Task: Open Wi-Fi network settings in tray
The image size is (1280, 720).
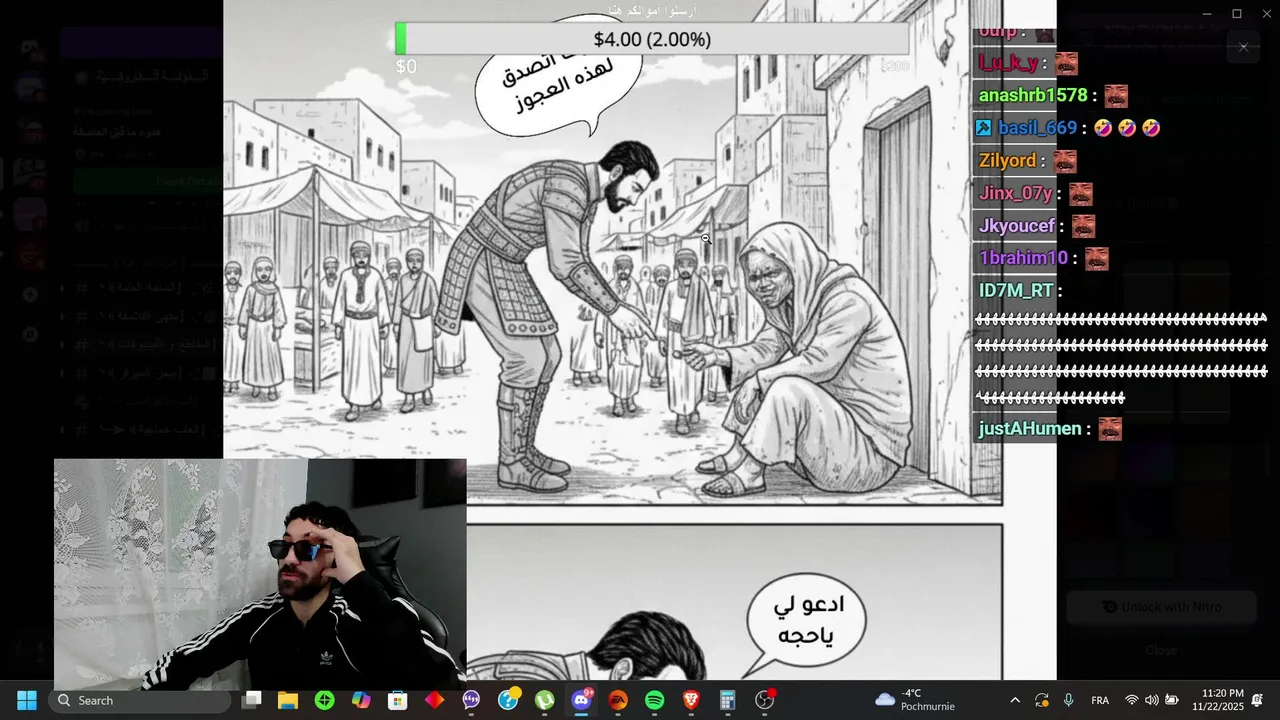Action: click(1132, 700)
